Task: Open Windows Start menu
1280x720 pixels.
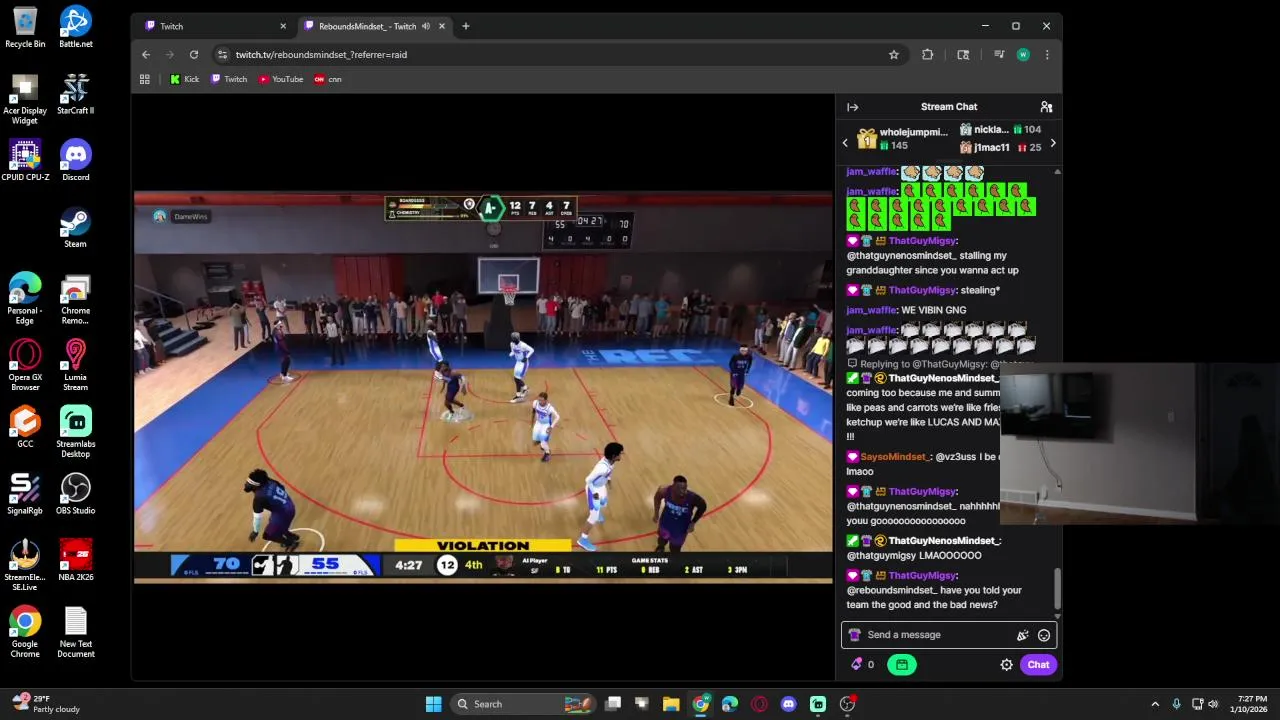Action: point(433,704)
